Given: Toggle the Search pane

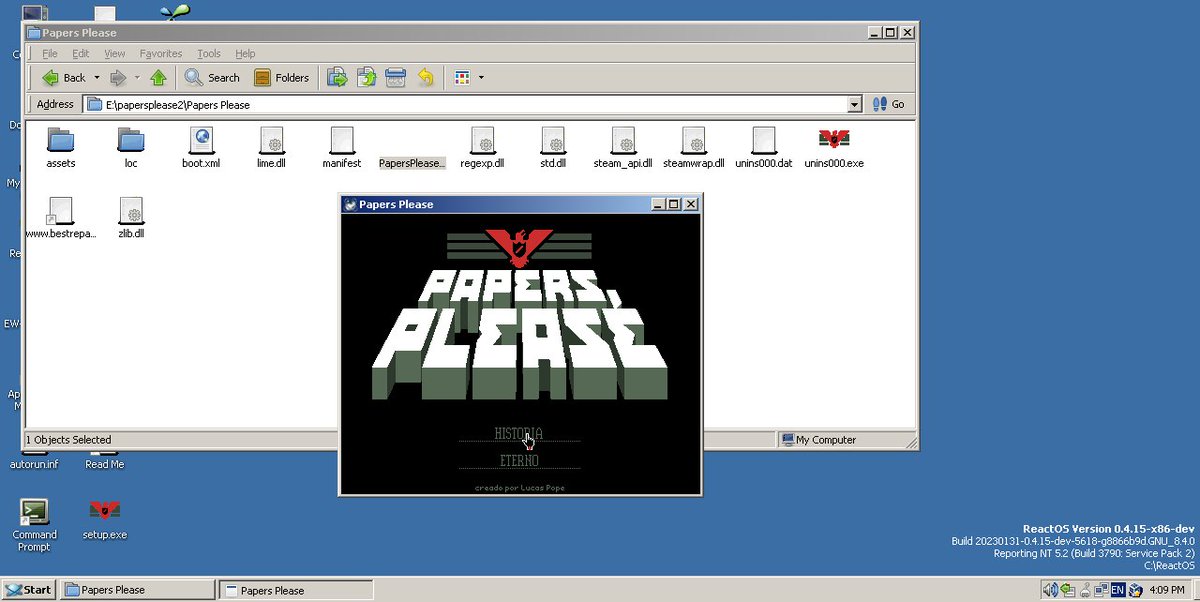Looking at the screenshot, I should [212, 77].
